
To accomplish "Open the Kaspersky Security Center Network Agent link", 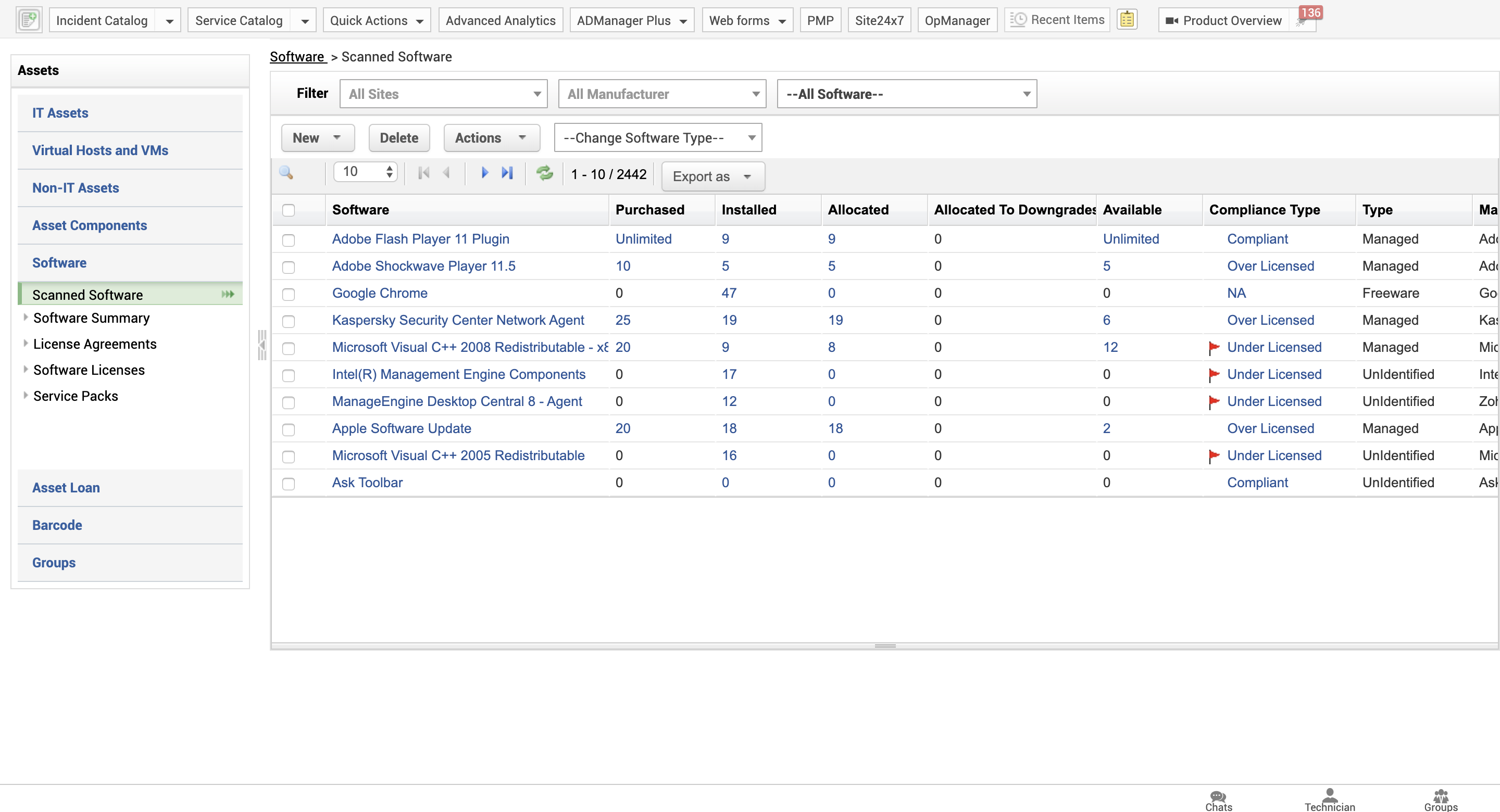I will (x=458, y=320).
